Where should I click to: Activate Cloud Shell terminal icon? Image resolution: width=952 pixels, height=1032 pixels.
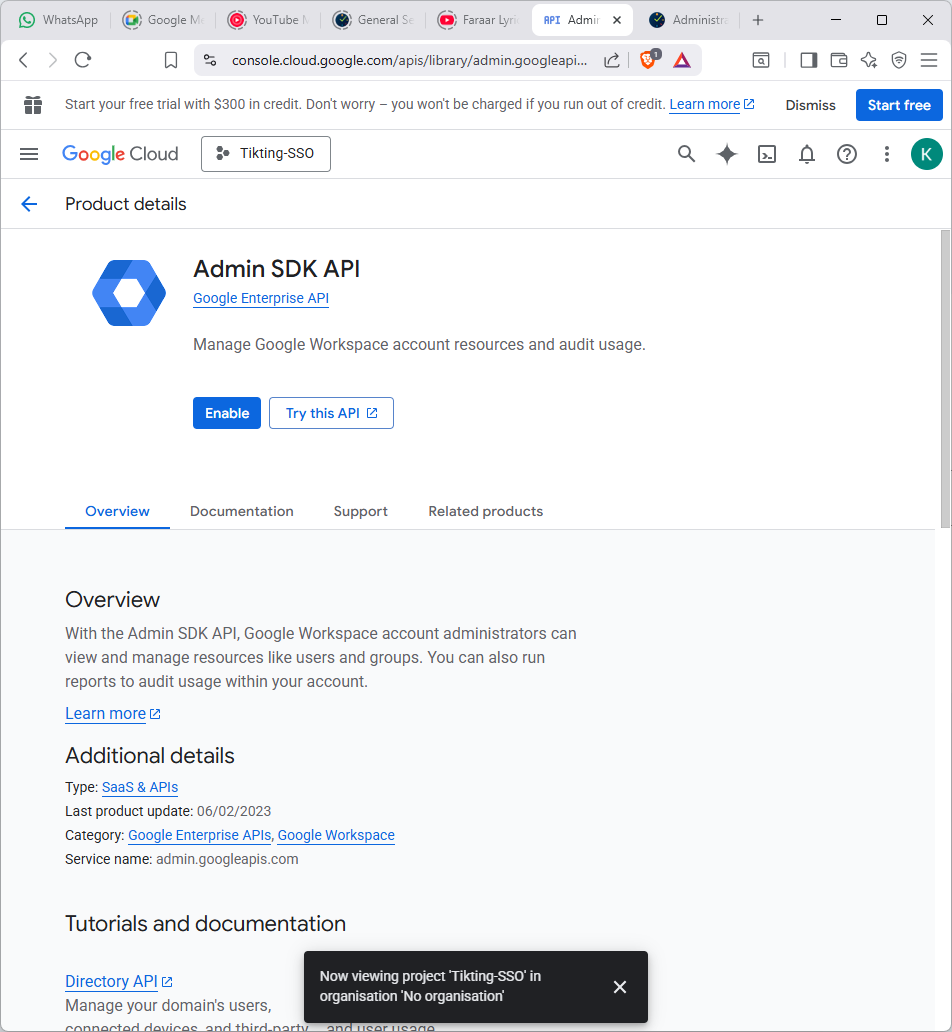click(x=767, y=154)
